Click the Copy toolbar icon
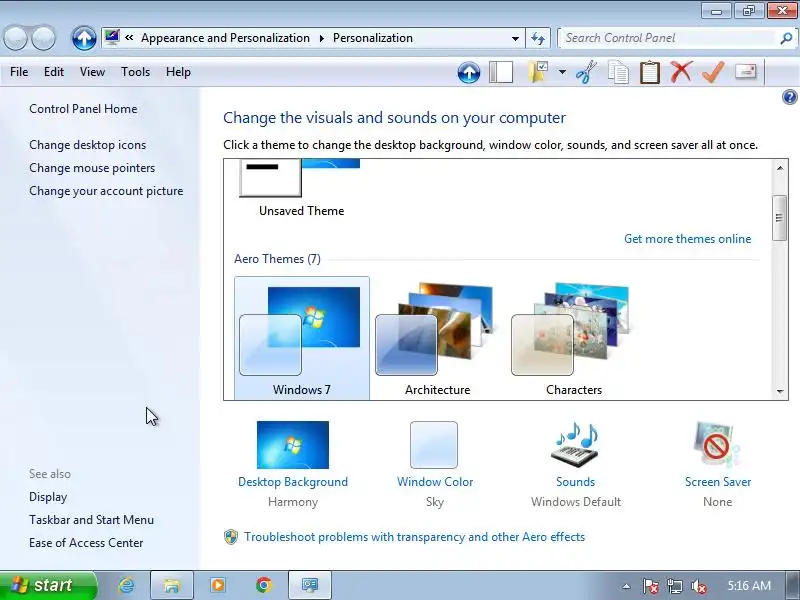 tap(618, 72)
